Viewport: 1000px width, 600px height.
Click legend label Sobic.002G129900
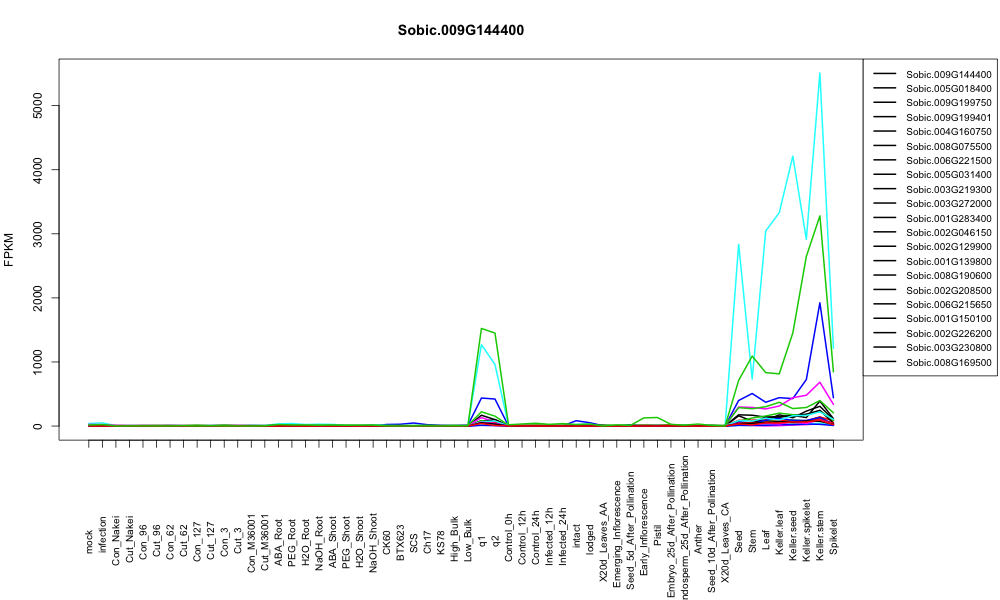[949, 247]
